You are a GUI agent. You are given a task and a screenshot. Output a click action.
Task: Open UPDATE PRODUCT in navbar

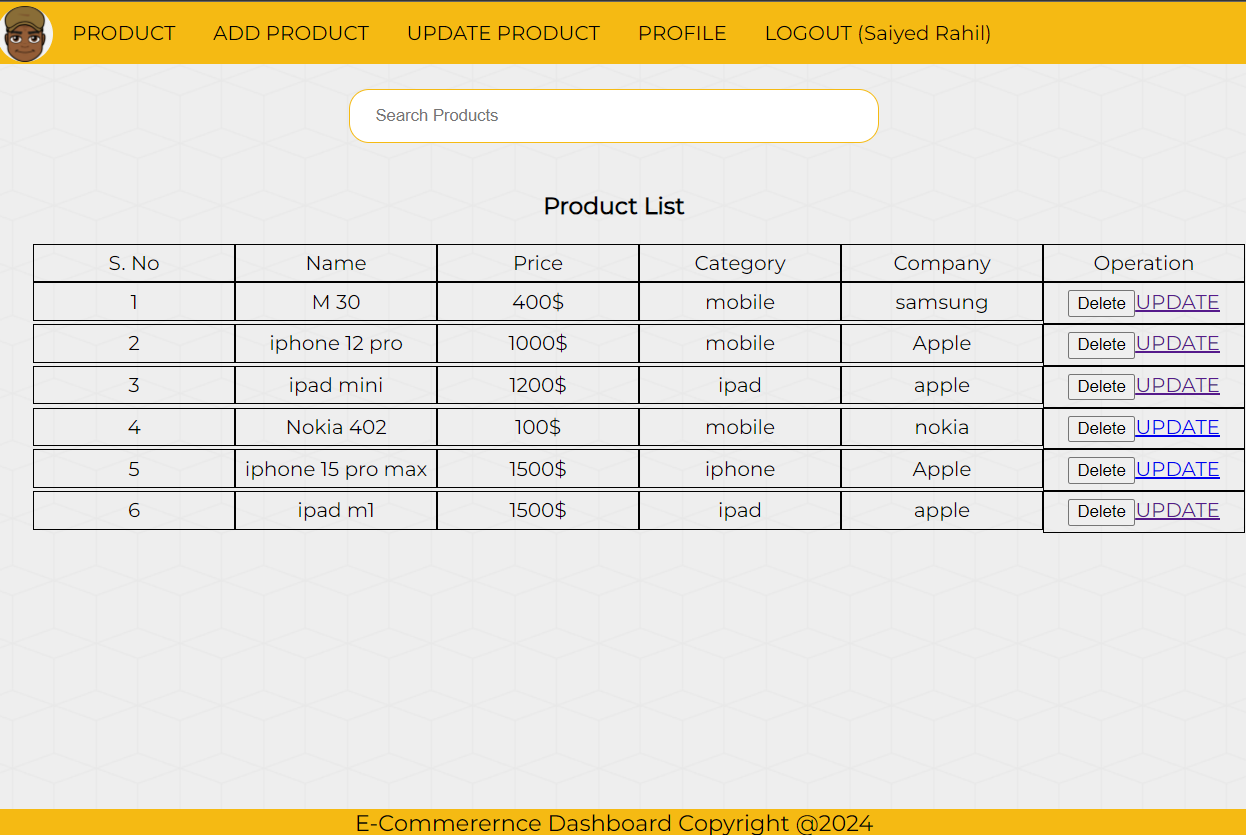click(x=503, y=33)
